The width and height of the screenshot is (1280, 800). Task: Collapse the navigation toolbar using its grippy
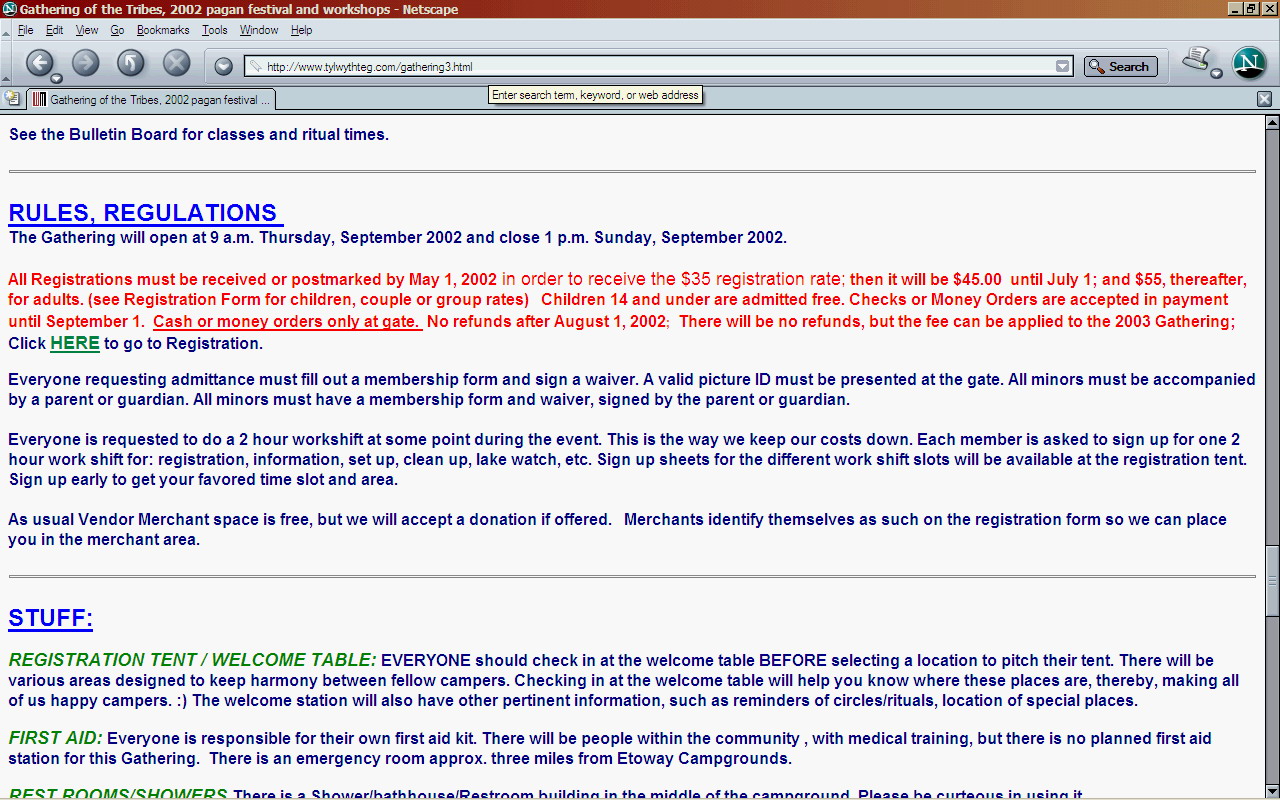[6, 64]
